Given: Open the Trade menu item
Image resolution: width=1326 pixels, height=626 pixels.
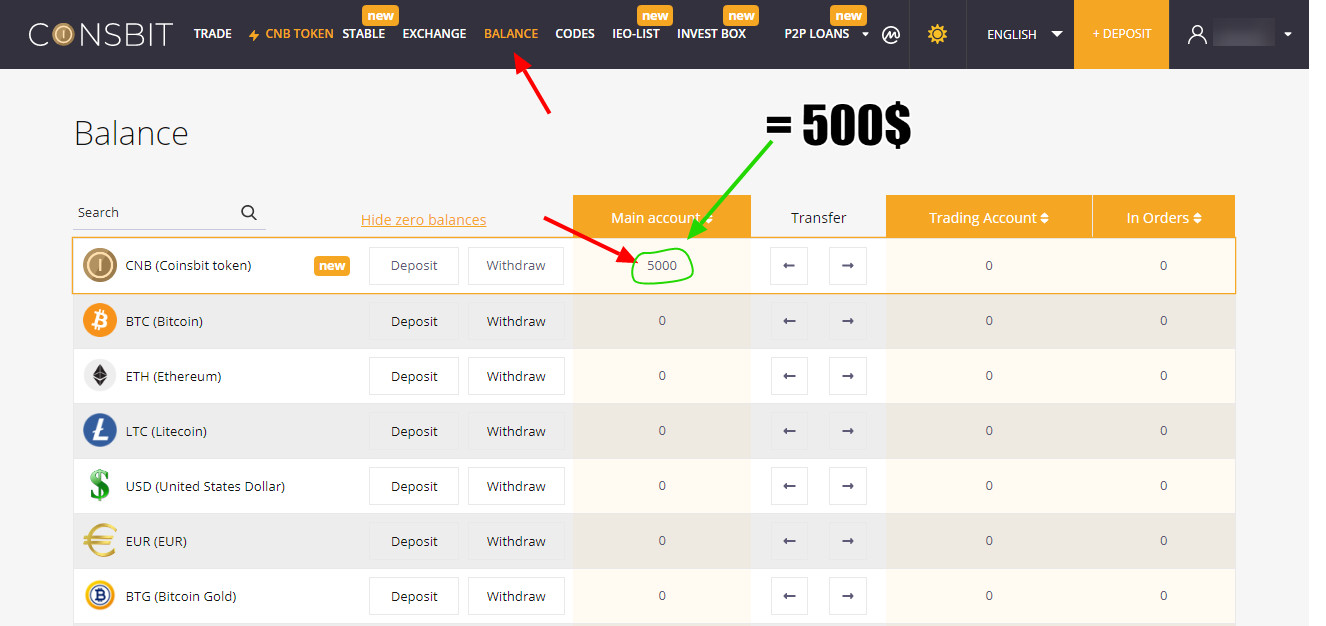Looking at the screenshot, I should pos(212,34).
